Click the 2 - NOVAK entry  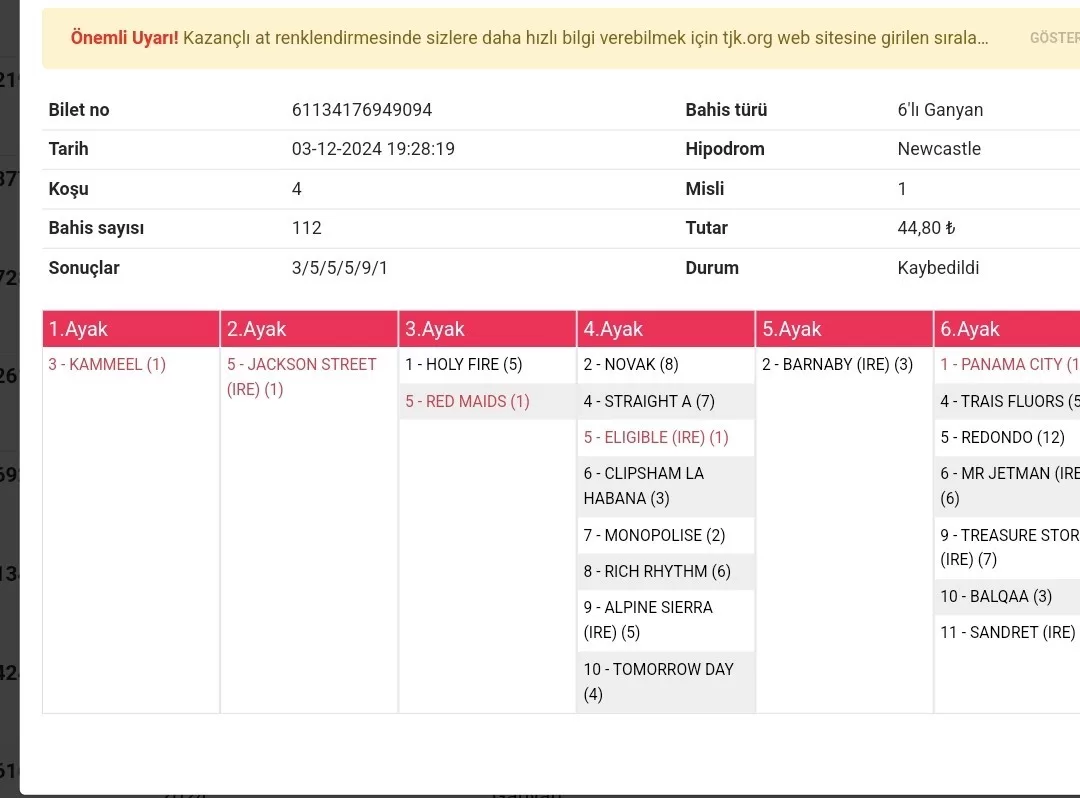[x=630, y=365]
